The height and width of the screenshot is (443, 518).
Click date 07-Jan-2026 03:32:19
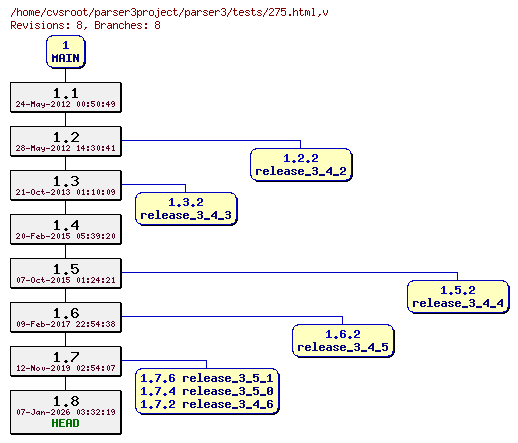pos(66,412)
